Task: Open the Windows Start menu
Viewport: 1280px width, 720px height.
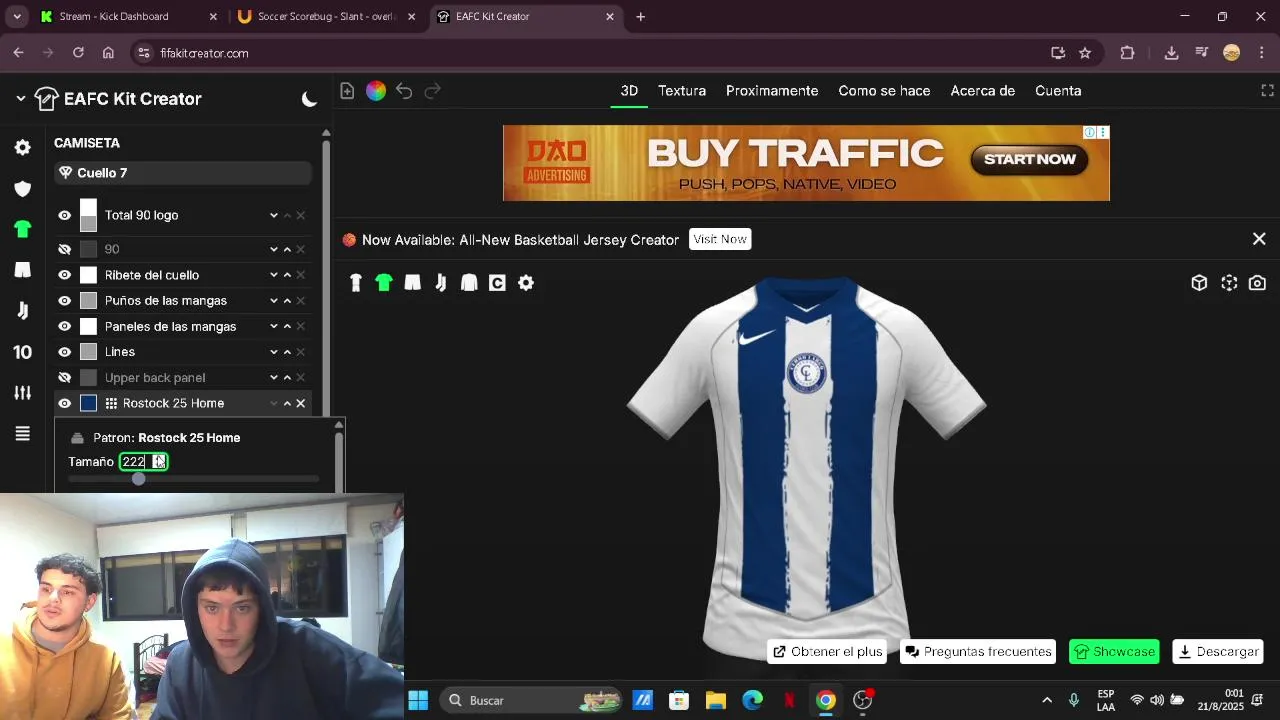Action: [418, 700]
